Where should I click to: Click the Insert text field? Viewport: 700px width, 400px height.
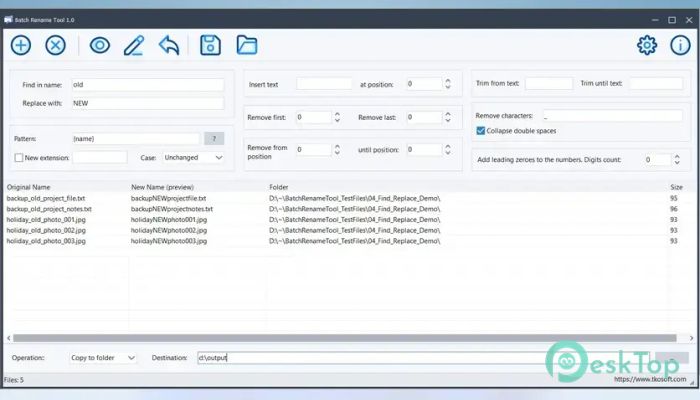point(324,84)
